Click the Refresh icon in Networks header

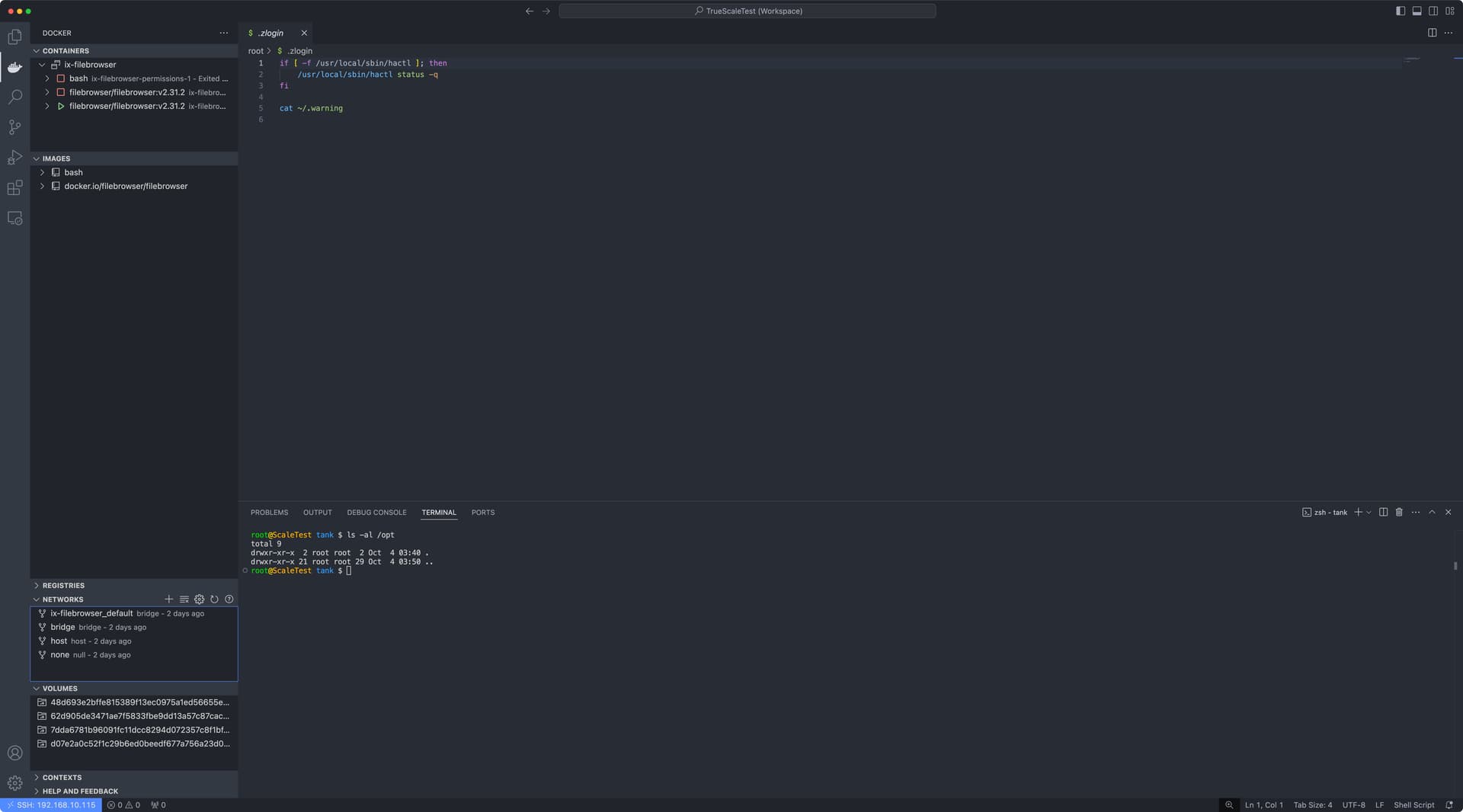pos(214,599)
